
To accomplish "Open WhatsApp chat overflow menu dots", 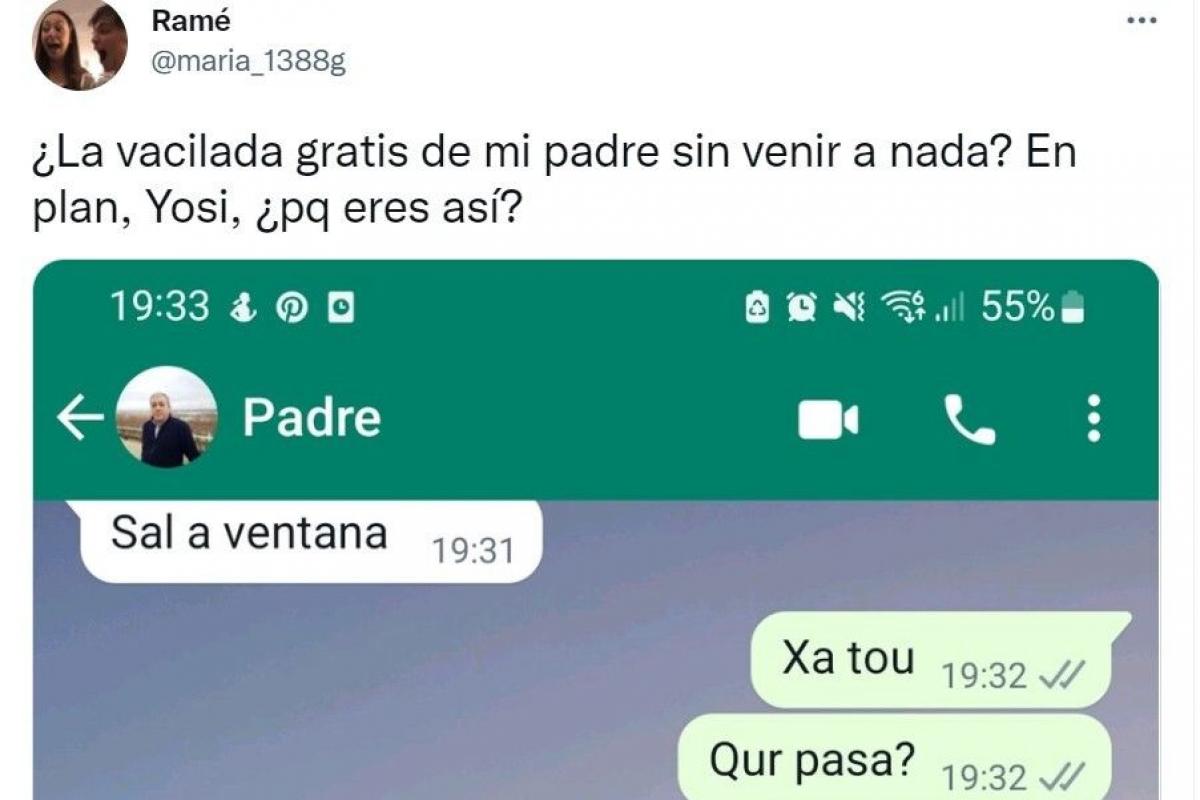I will pyautogui.click(x=1093, y=418).
